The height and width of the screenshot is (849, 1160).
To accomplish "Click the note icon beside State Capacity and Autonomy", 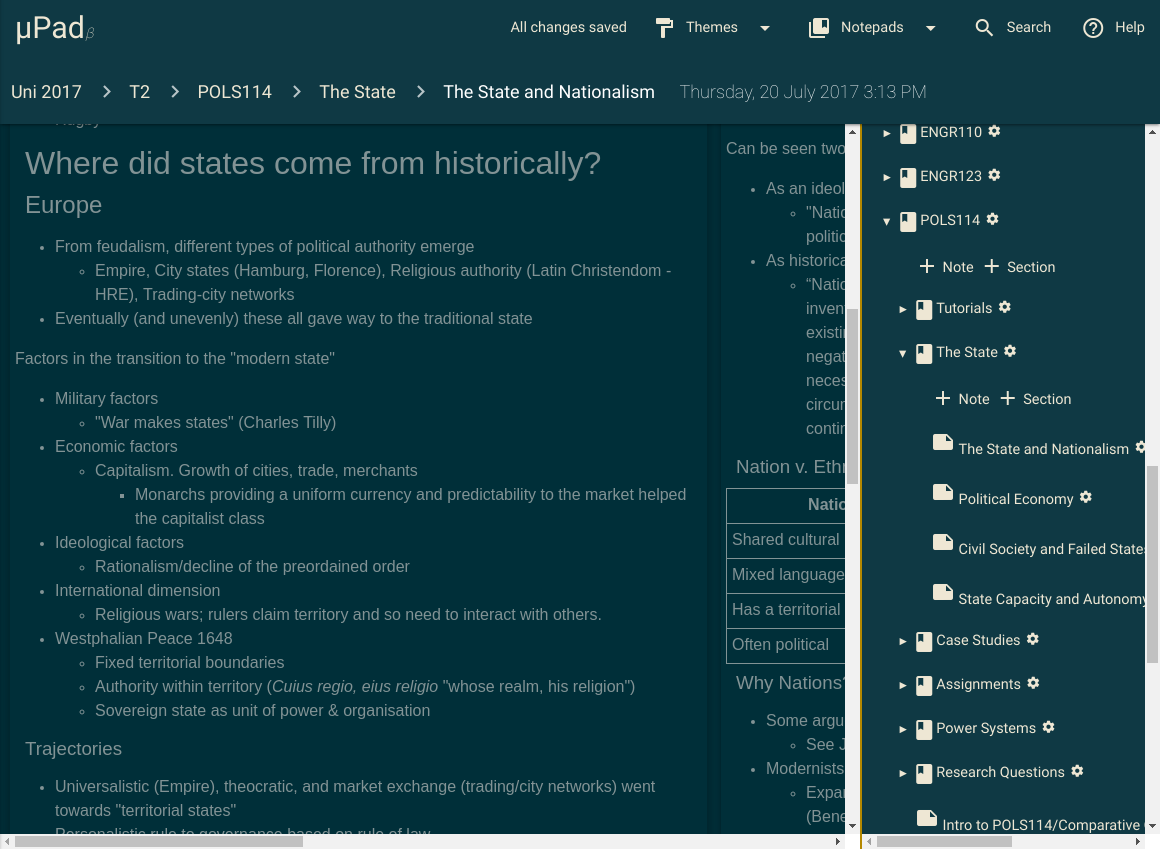I will [942, 592].
